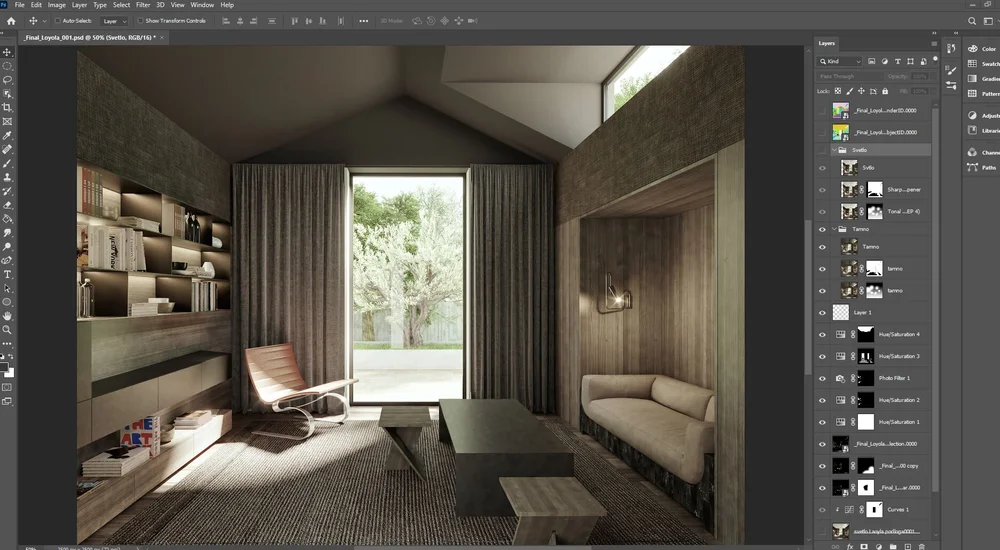Lock all with padlock icon
The image size is (1000, 550).
(x=885, y=91)
